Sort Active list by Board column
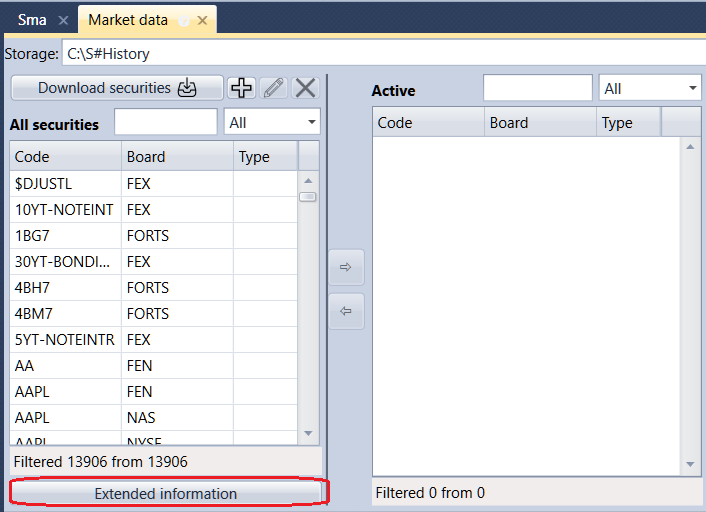This screenshot has width=706, height=512. tap(541, 122)
